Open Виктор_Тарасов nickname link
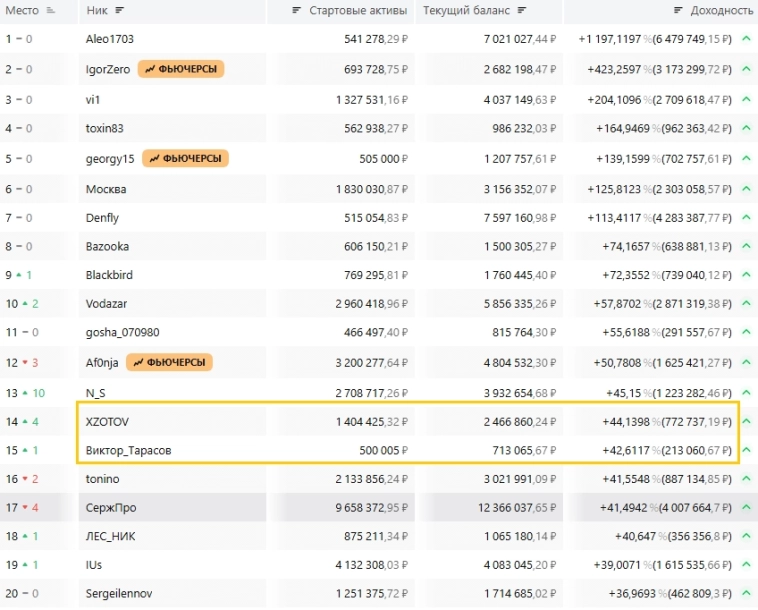This screenshot has height=610, width=758. click(129, 451)
